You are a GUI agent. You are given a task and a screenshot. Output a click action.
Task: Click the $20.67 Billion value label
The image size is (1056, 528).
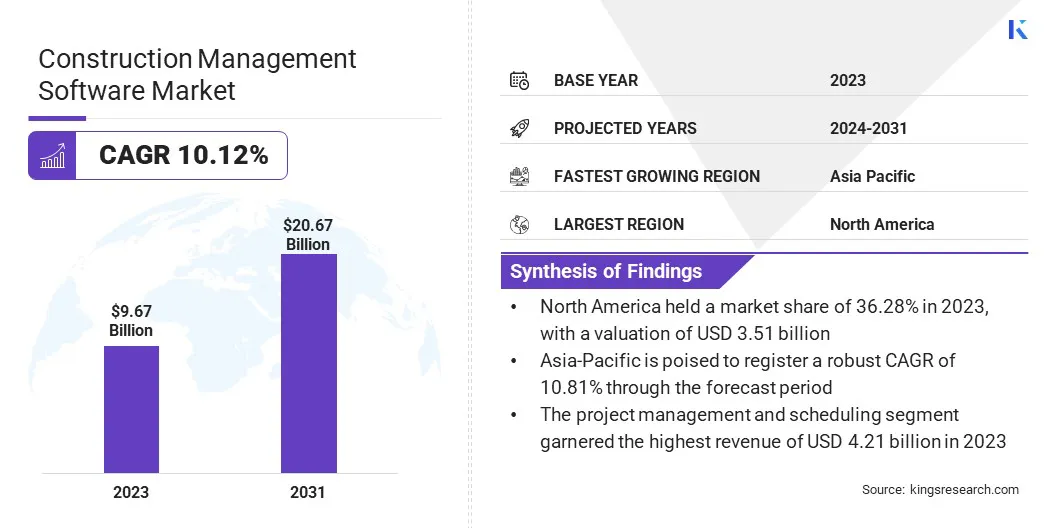pyautogui.click(x=308, y=235)
